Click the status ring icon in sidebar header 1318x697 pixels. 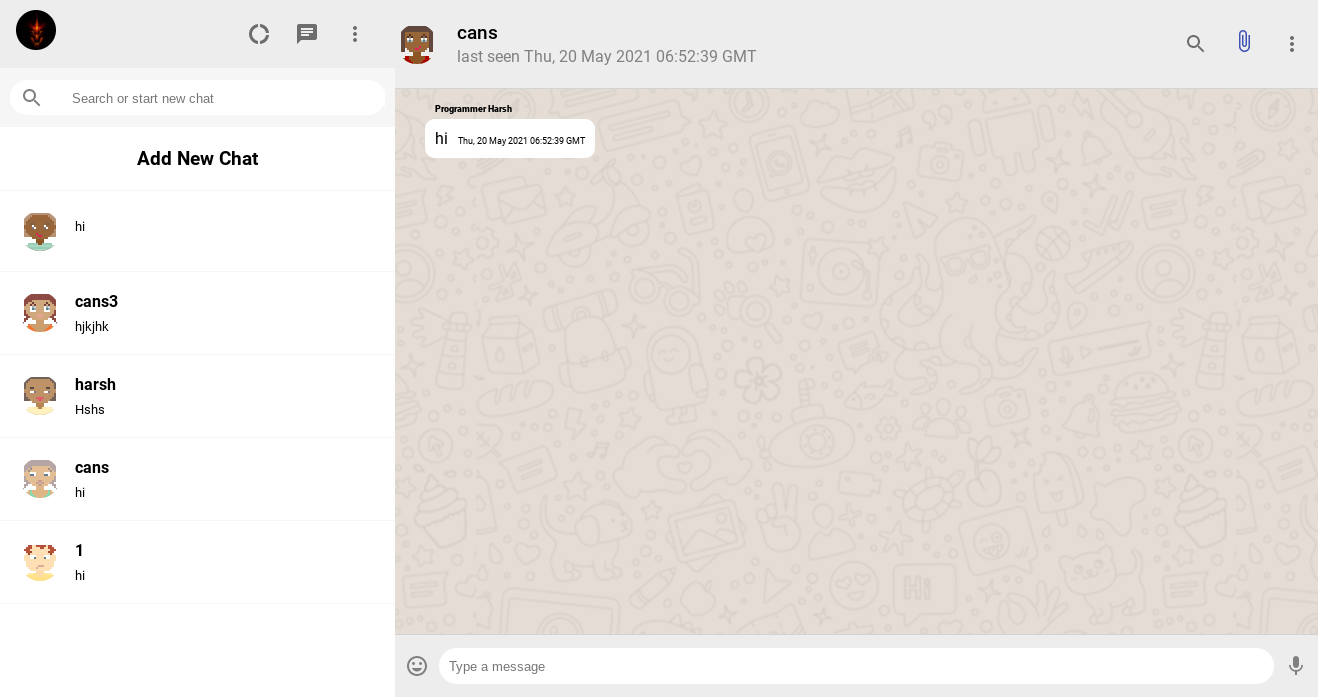[x=259, y=34]
